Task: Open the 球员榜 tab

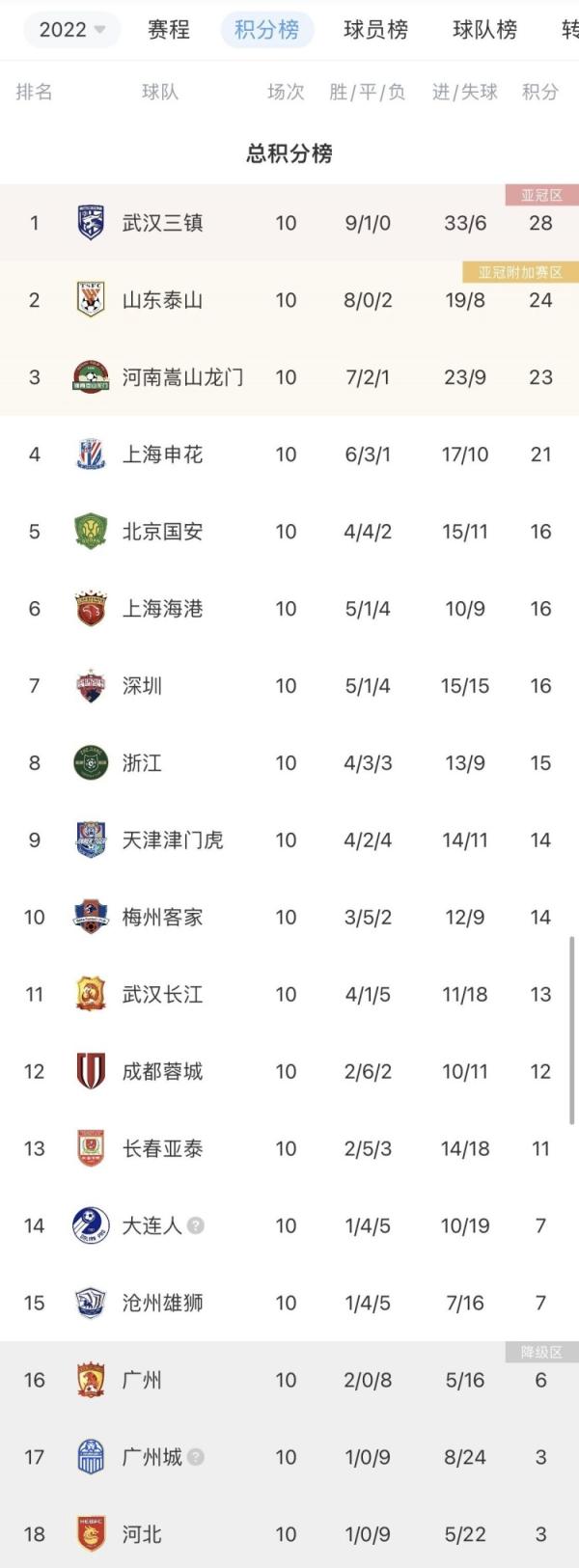Action: click(x=375, y=30)
